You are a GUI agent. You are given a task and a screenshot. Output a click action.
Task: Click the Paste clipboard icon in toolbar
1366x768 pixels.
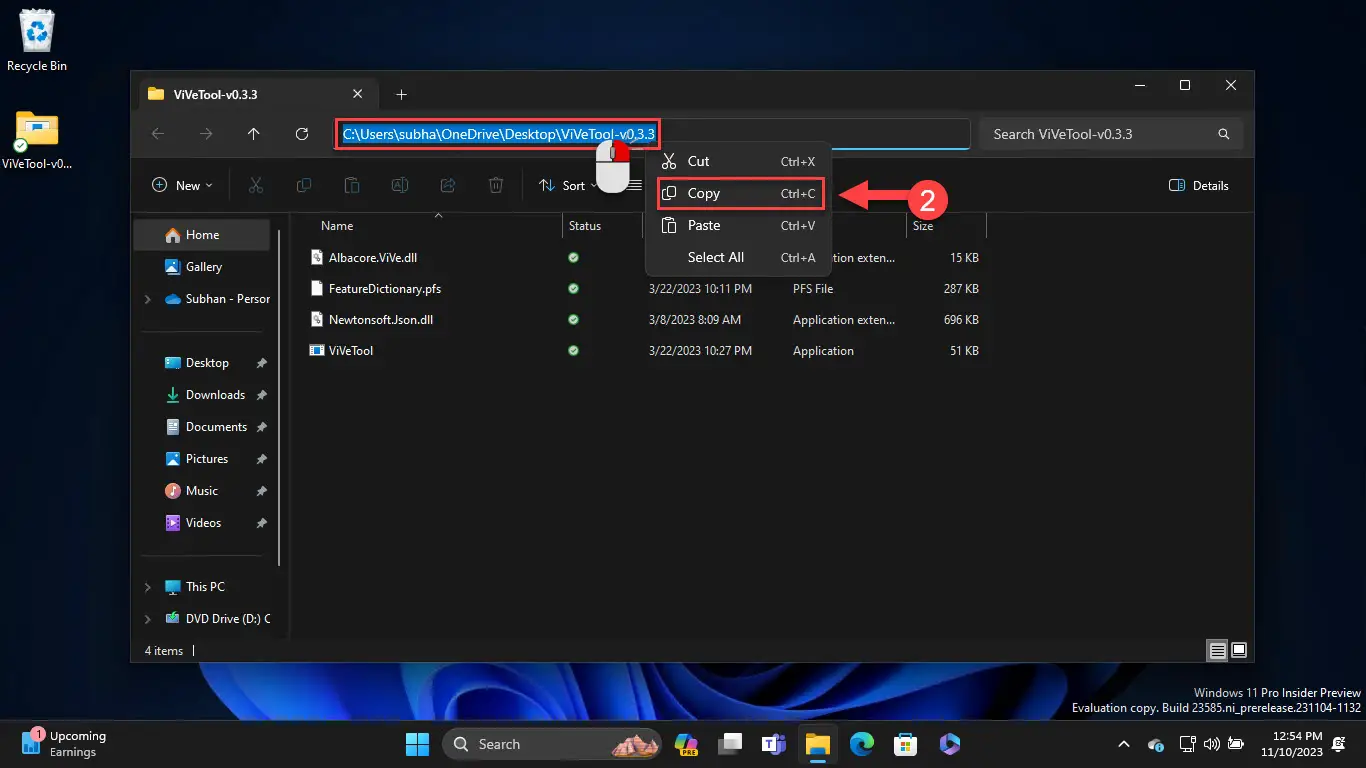(352, 185)
